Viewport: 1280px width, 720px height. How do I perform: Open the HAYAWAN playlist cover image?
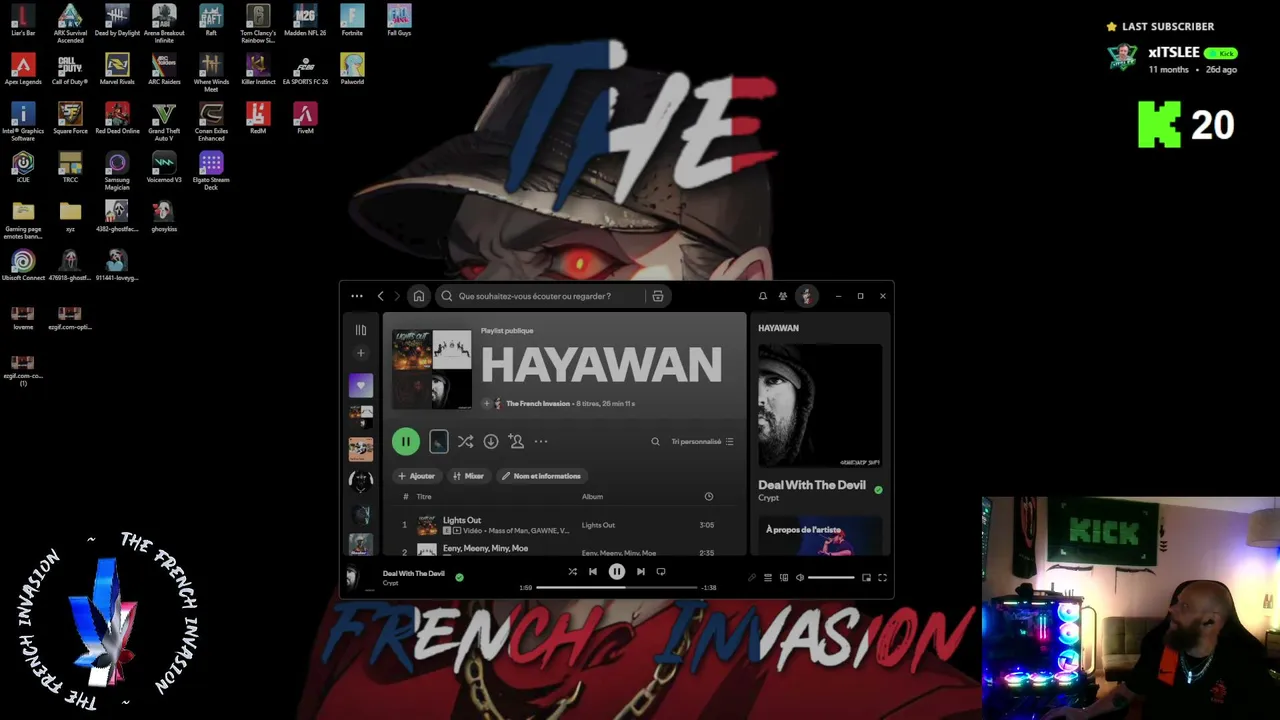coord(432,370)
